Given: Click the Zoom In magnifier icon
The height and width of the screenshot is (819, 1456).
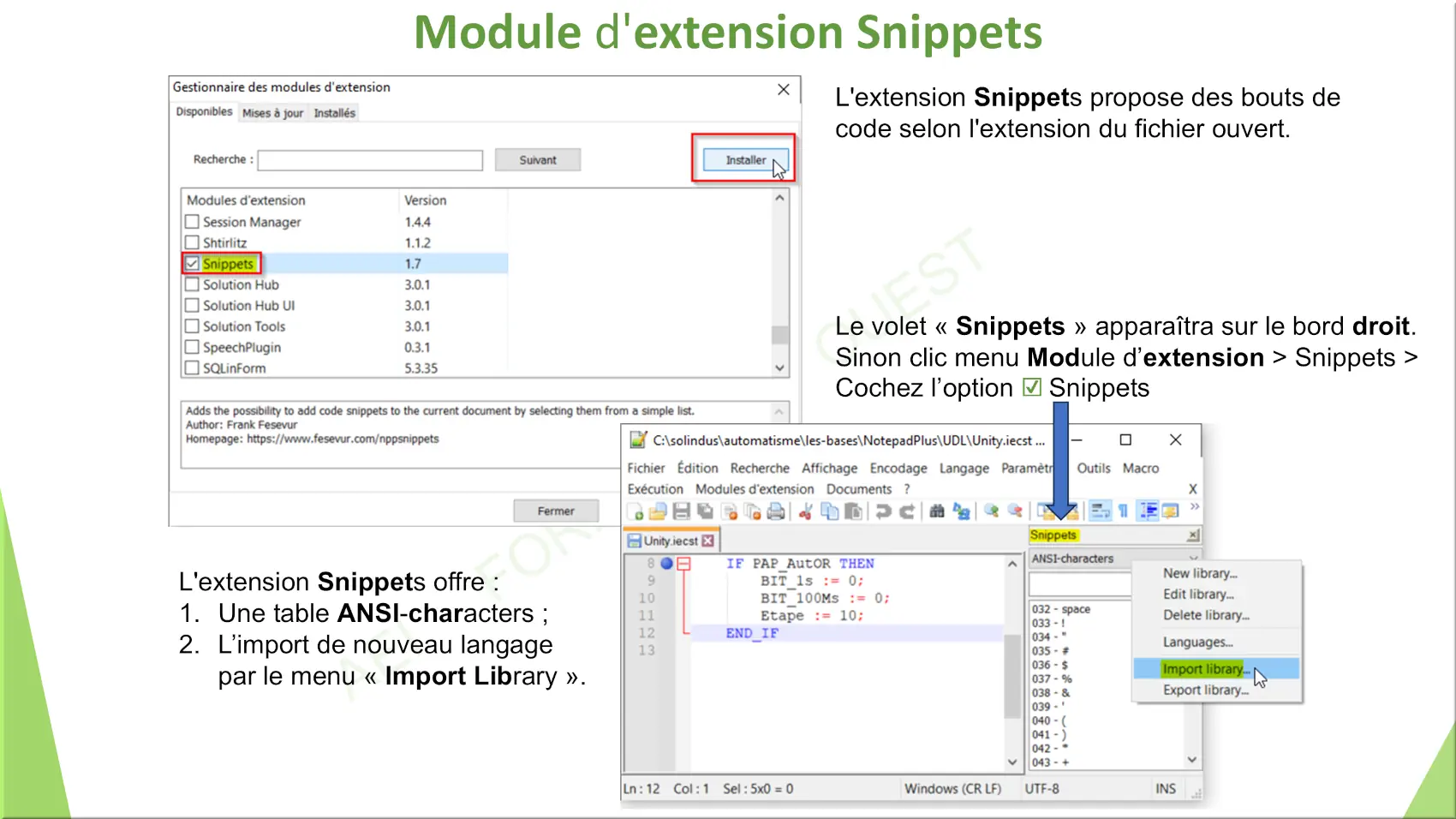Looking at the screenshot, I should click(x=992, y=511).
